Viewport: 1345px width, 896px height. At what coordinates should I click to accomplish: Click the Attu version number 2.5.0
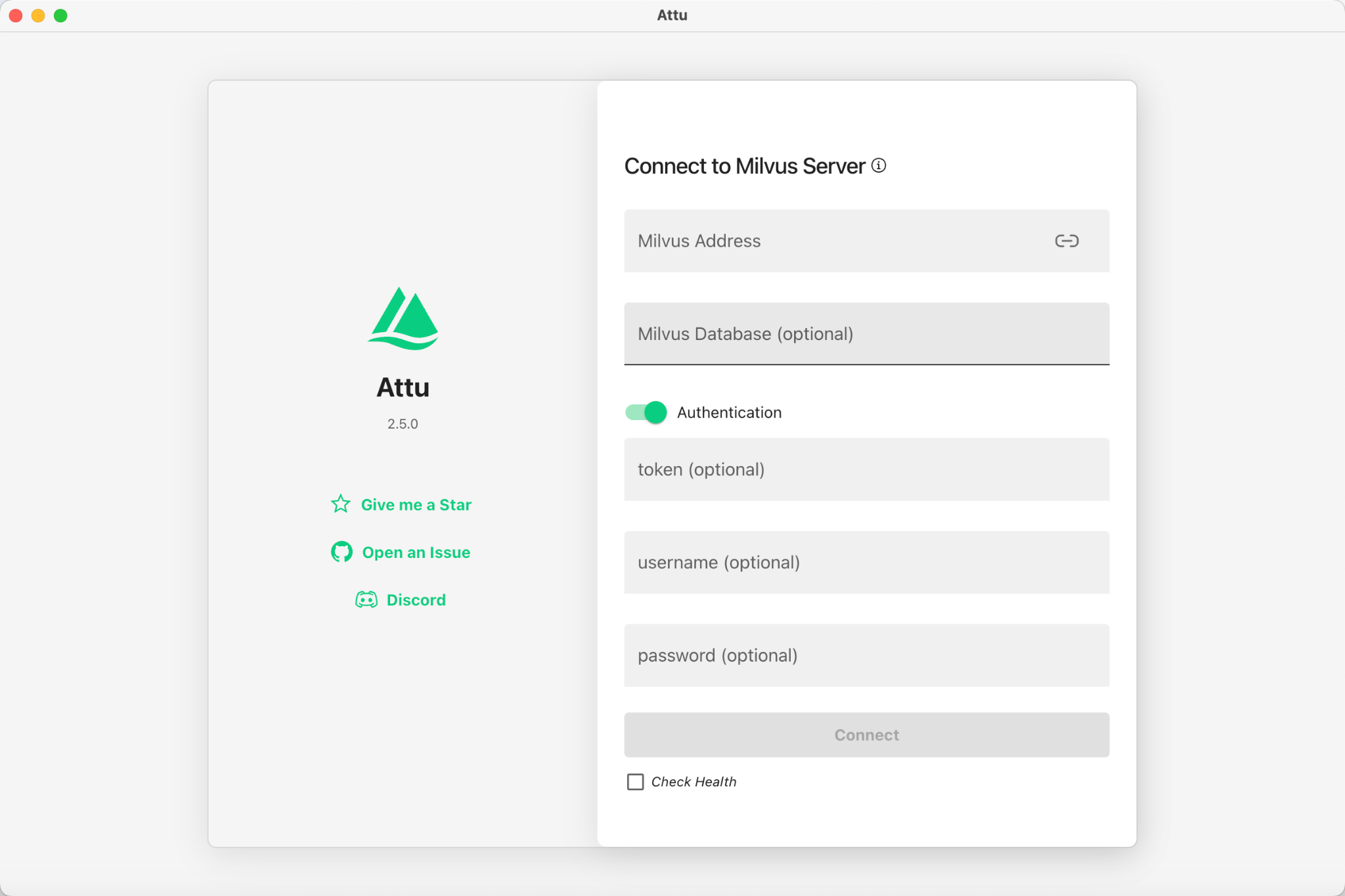(403, 424)
